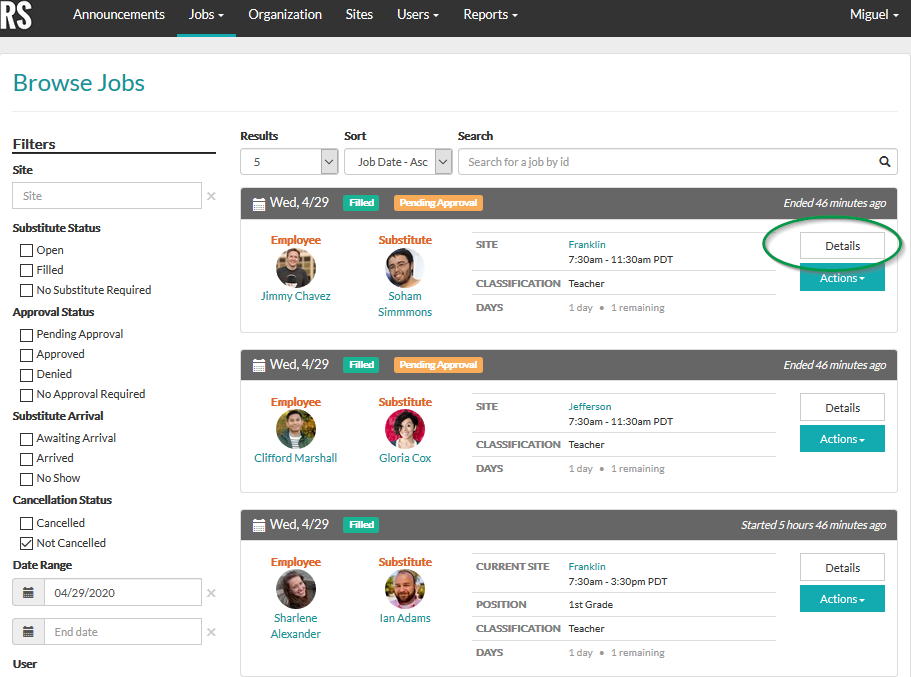Open Actions menu for Sharlene Alexander job
This screenshot has width=911, height=677.
pos(842,599)
